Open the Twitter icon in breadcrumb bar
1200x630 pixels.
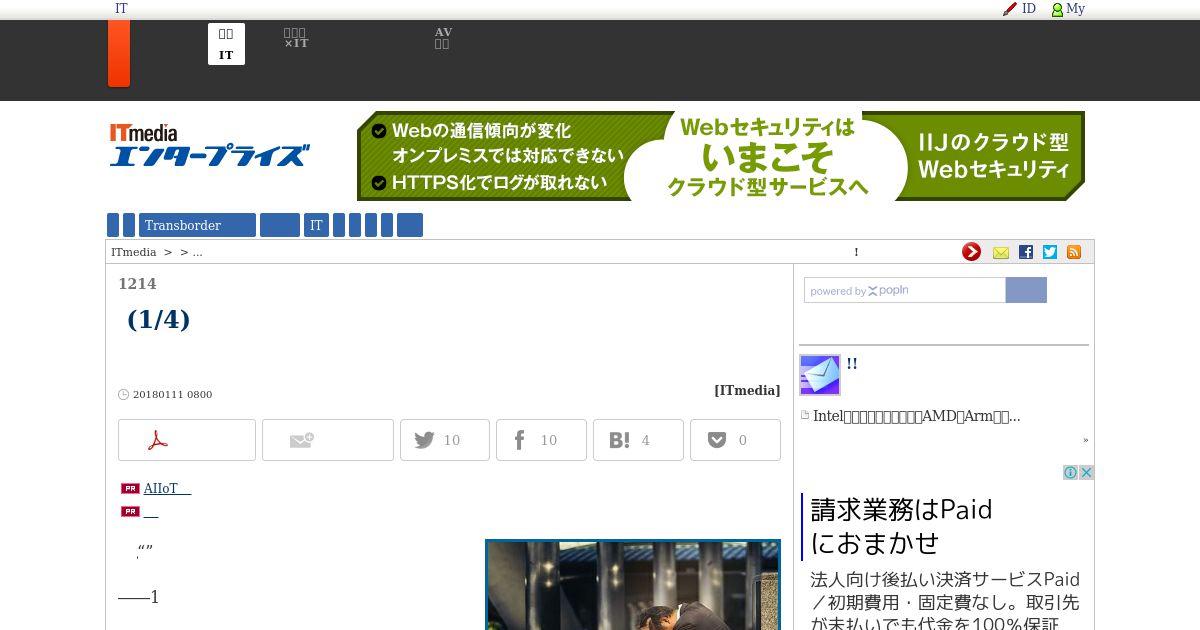pos(1050,252)
